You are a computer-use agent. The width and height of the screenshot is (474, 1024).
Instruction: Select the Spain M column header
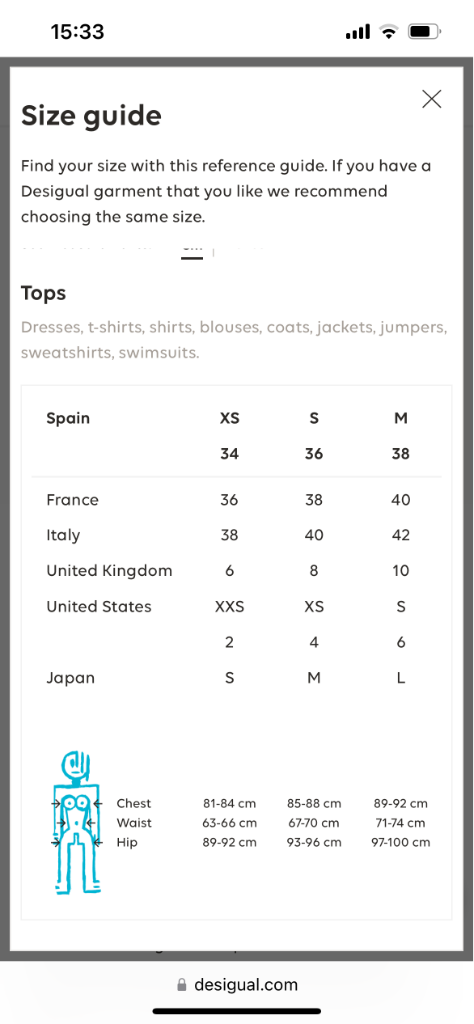coord(401,418)
